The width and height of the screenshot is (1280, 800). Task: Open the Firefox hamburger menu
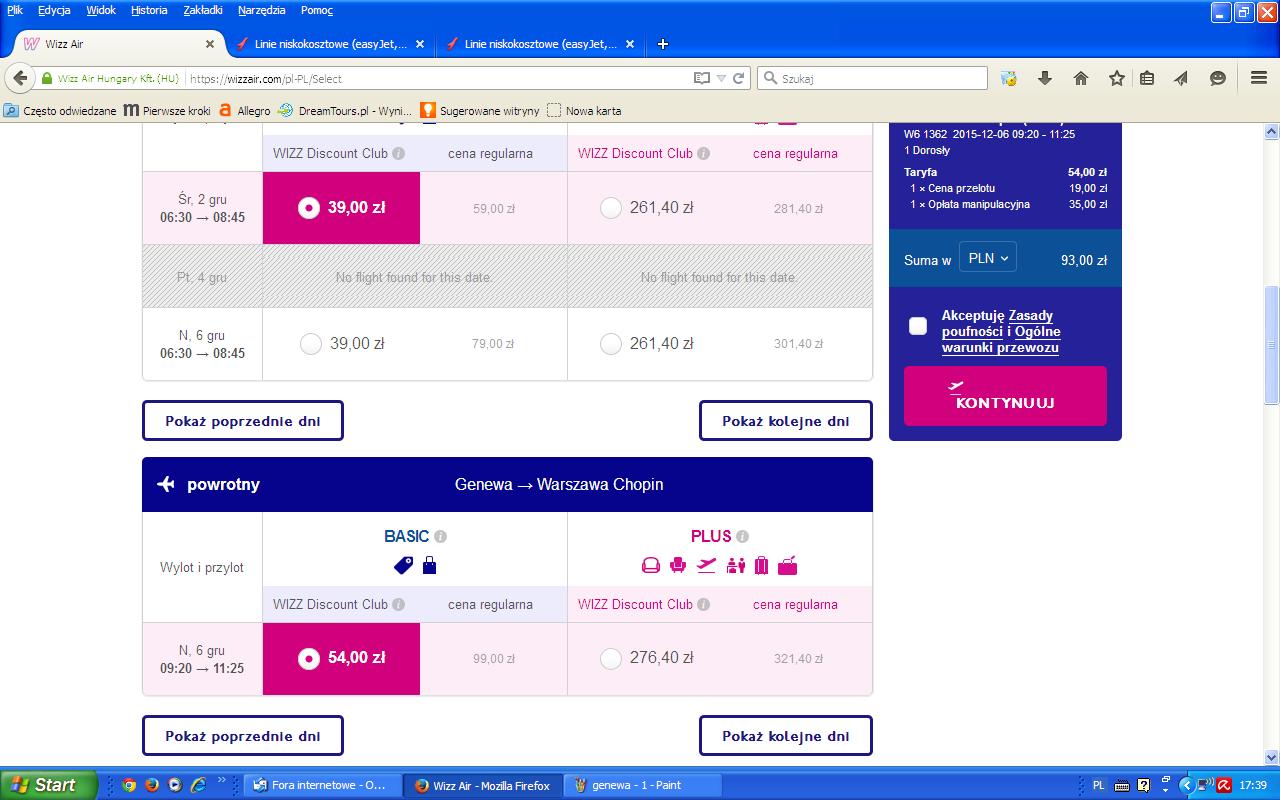click(x=1259, y=78)
